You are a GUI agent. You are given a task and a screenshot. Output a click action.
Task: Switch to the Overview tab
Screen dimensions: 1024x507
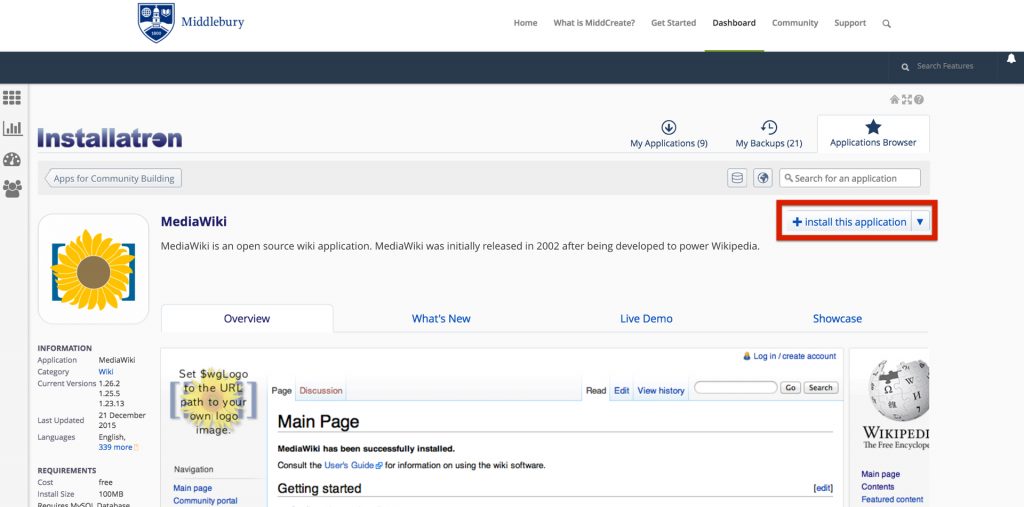point(247,319)
